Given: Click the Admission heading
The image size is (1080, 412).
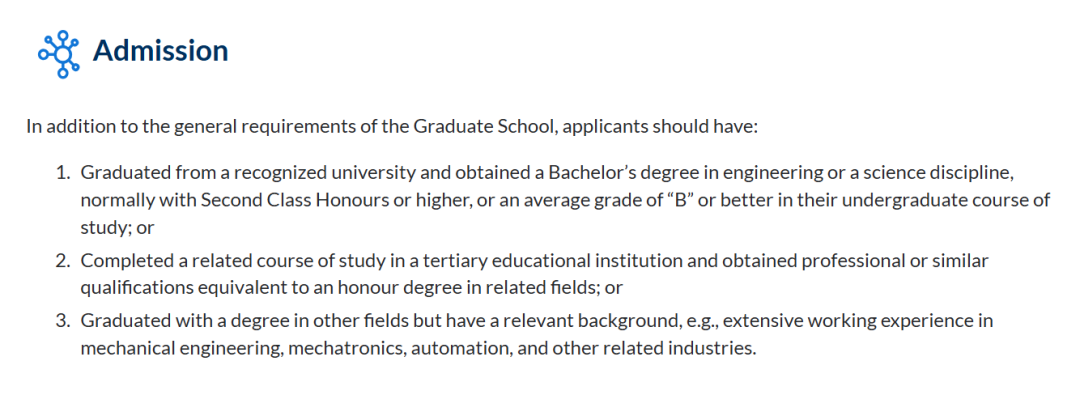Looking at the screenshot, I should pos(160,51).
